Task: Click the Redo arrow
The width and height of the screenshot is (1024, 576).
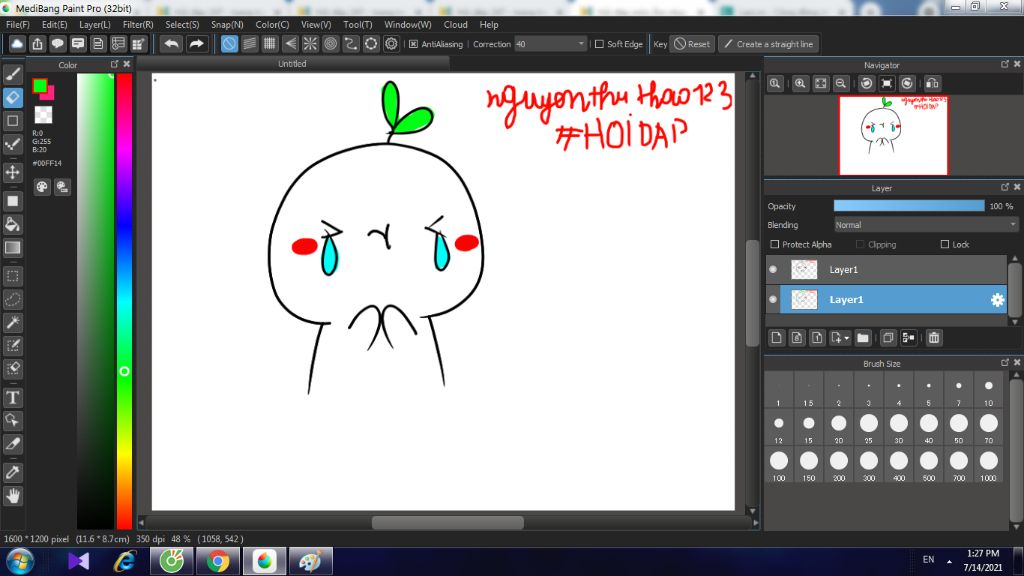Action: tap(196, 44)
